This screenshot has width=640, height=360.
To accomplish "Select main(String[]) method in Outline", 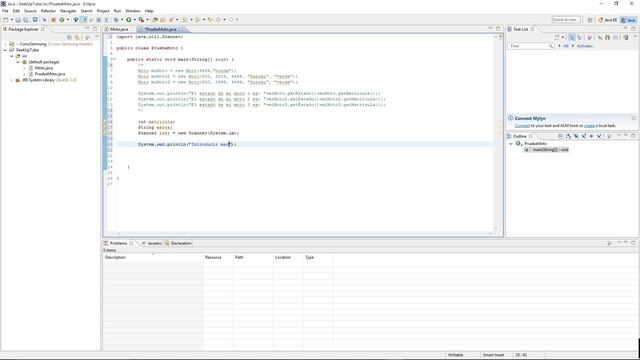I will [550, 150].
